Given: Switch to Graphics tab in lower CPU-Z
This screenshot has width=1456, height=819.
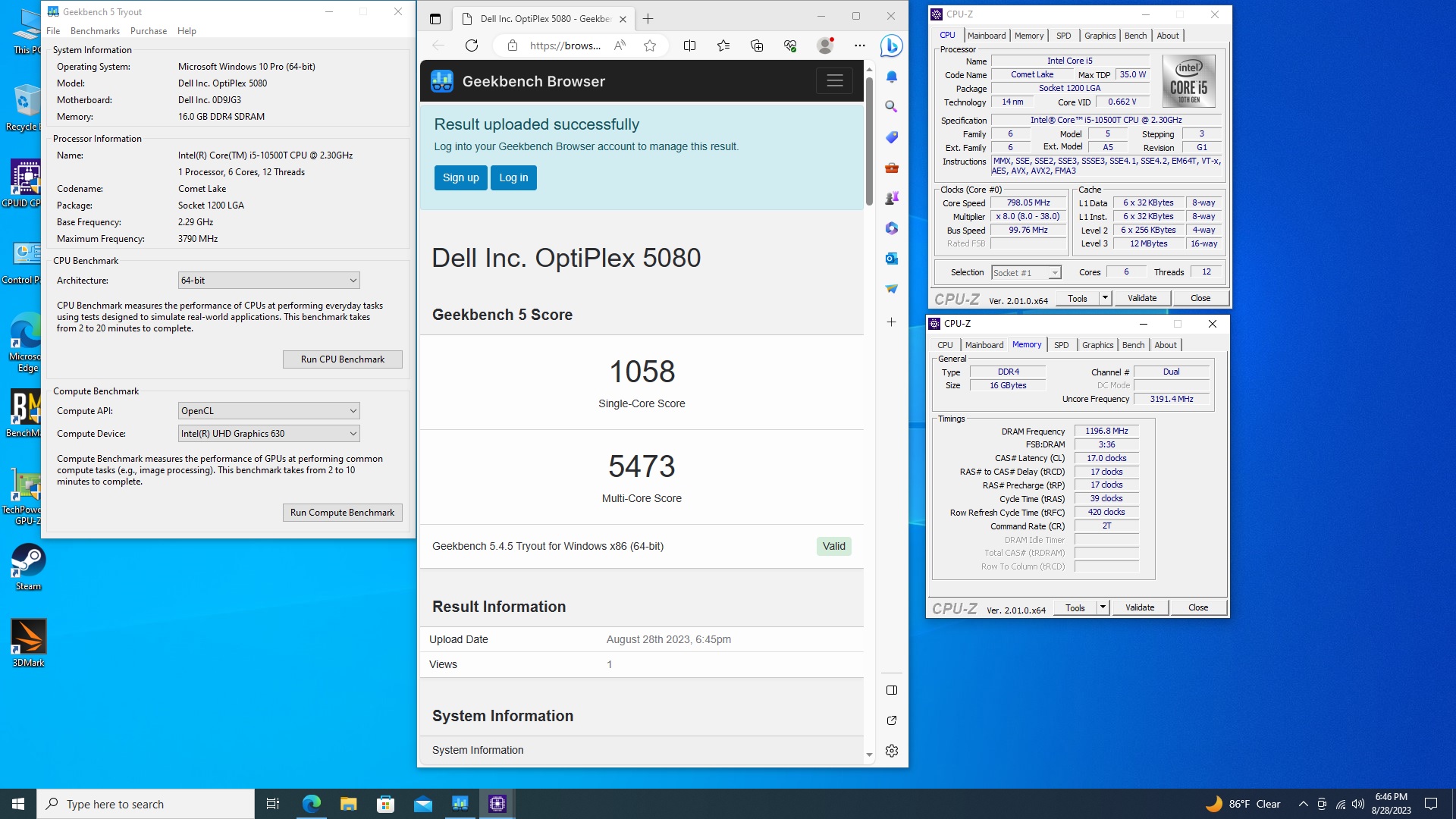Looking at the screenshot, I should click(1097, 345).
